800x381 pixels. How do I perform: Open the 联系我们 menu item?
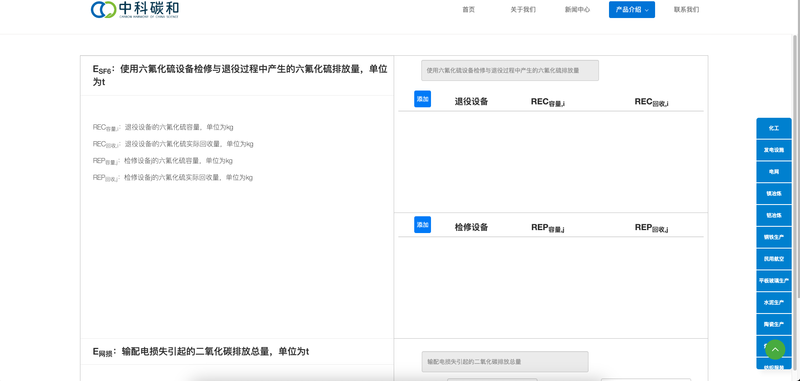point(686,10)
